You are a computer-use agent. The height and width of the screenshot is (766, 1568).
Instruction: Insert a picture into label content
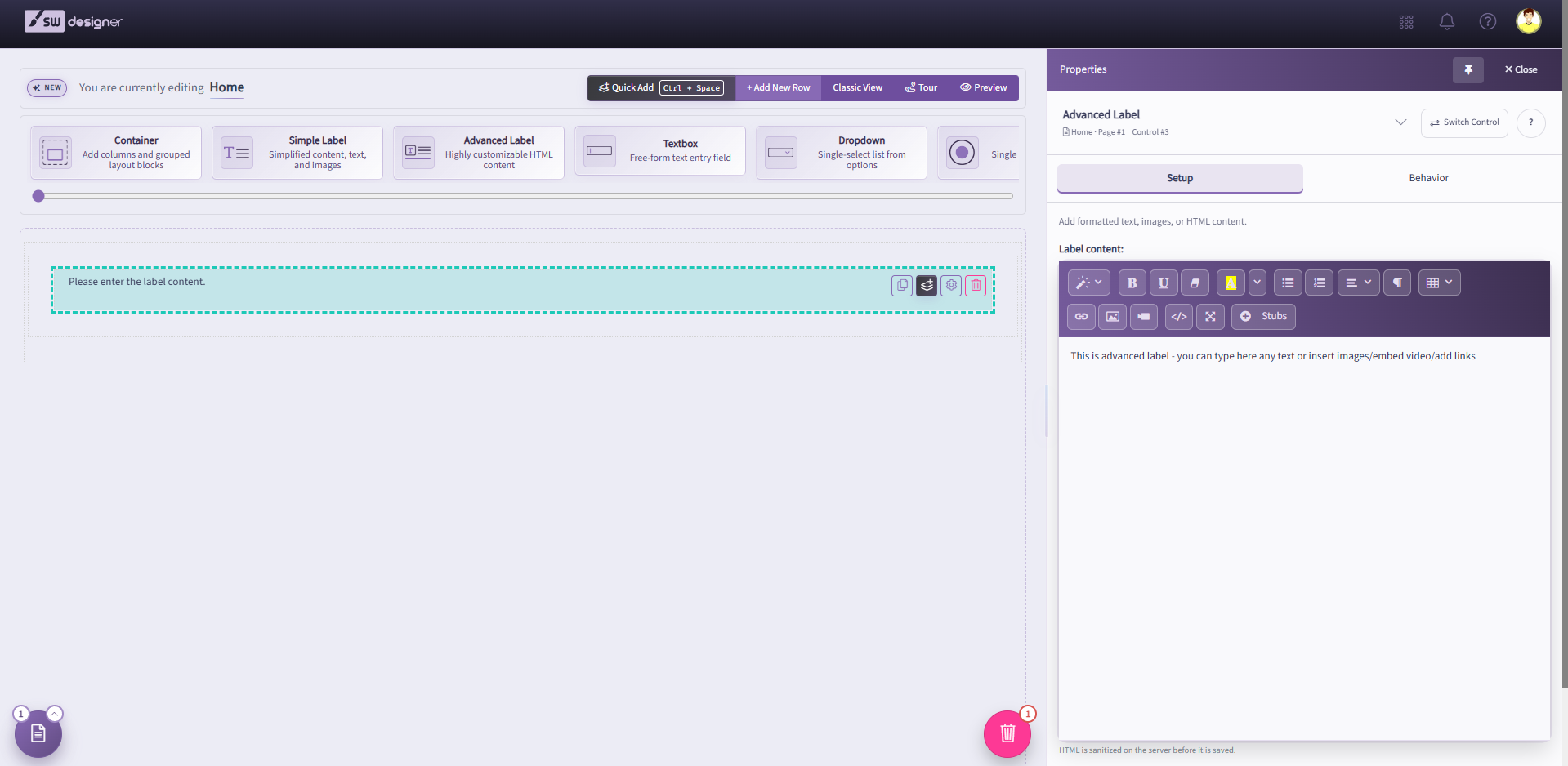click(1112, 317)
